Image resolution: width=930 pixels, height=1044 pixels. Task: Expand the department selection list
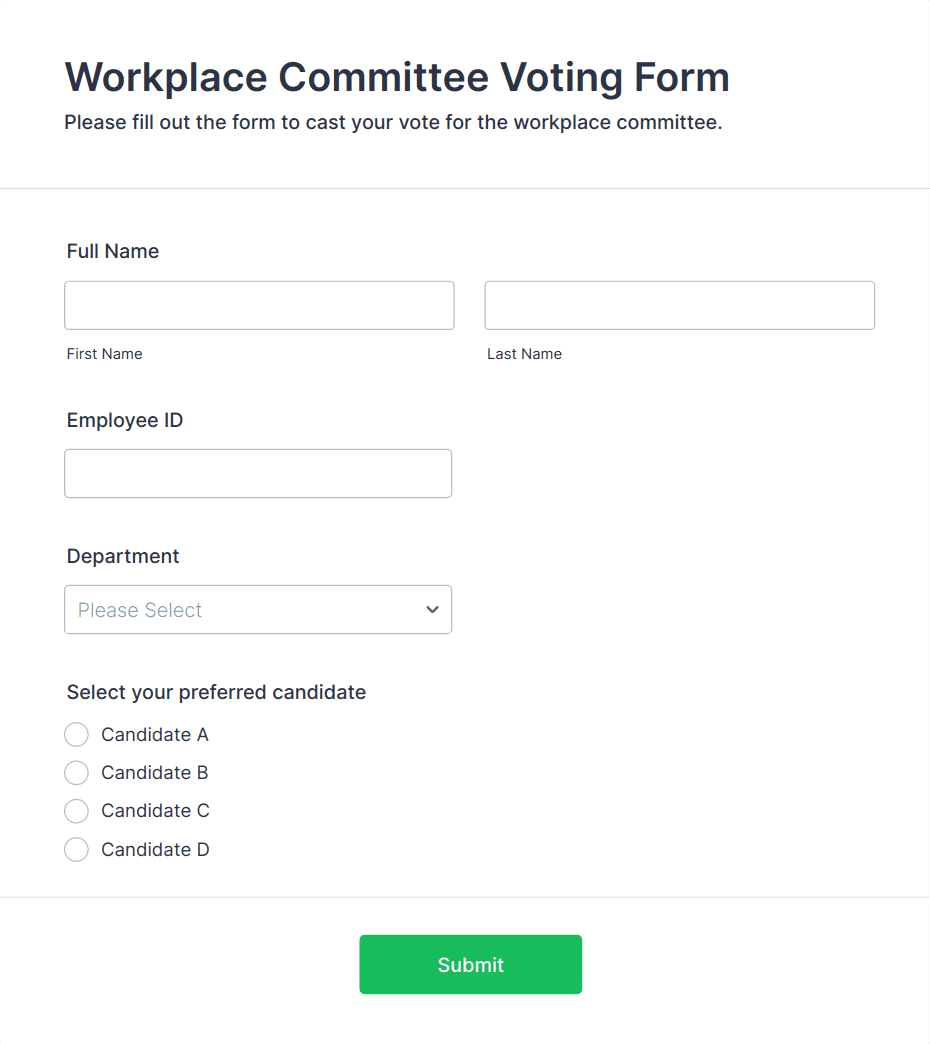click(x=258, y=609)
